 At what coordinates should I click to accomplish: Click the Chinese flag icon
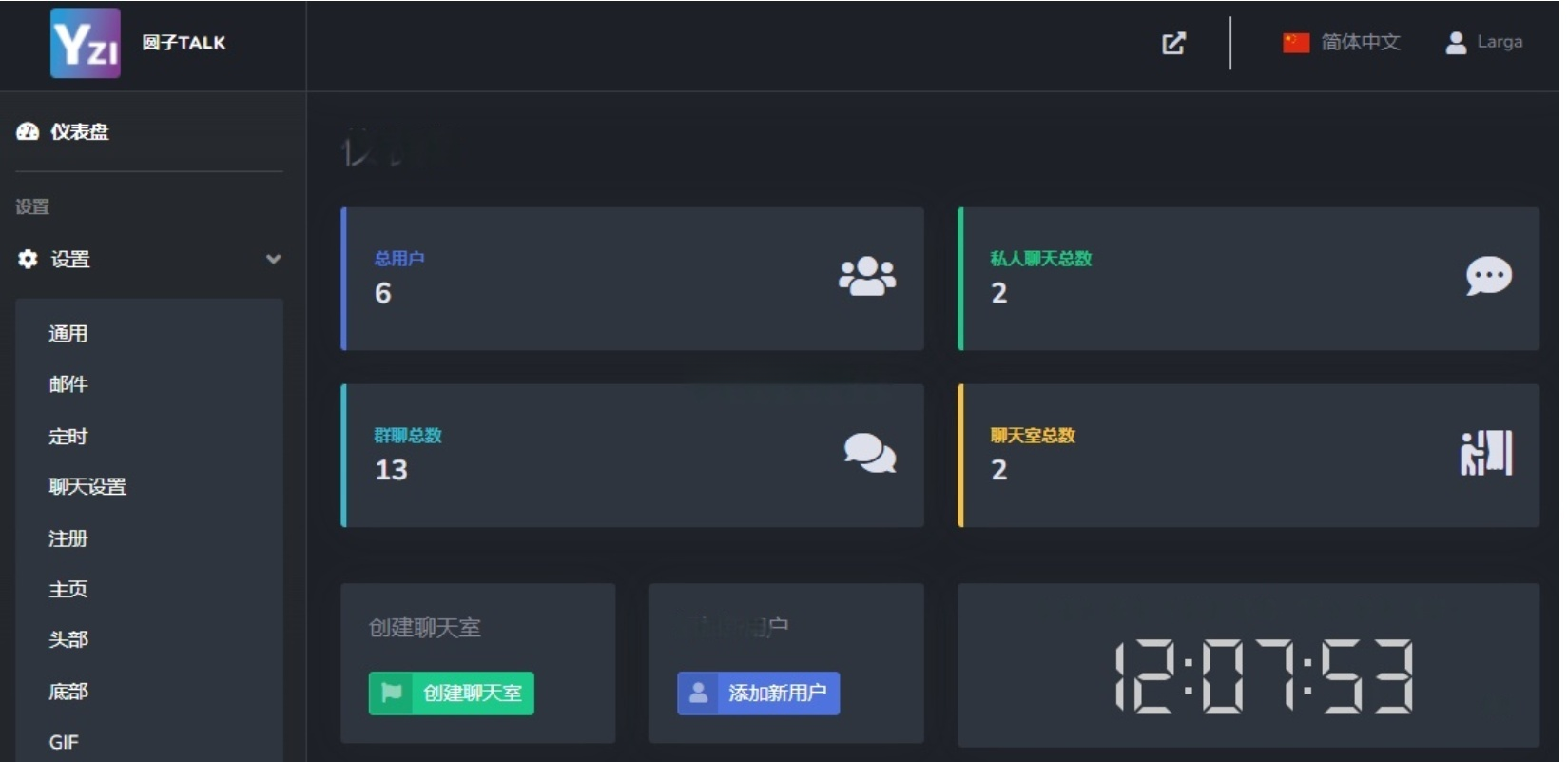point(1296,43)
